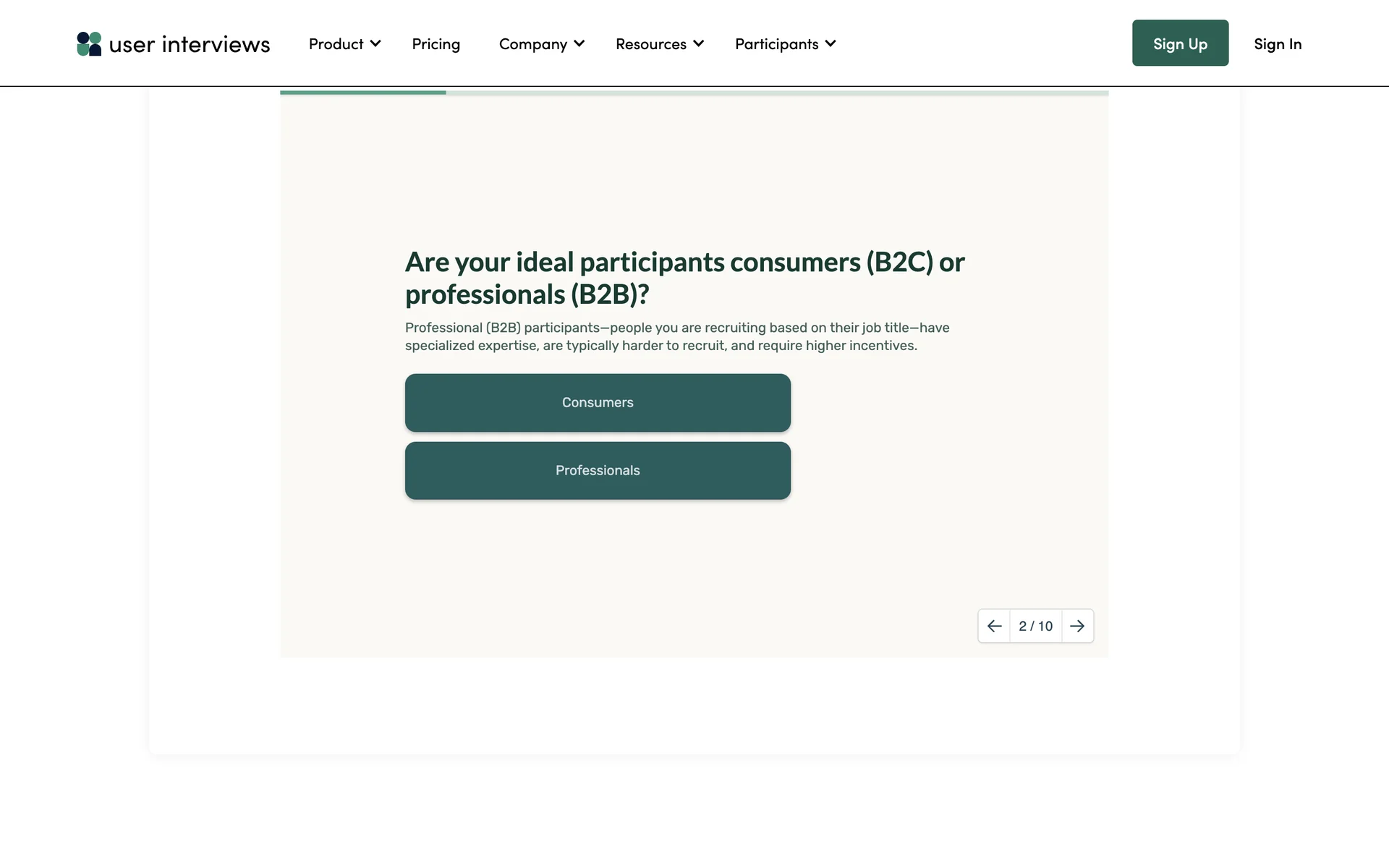
Task: Open the Company menu label
Action: [532, 44]
